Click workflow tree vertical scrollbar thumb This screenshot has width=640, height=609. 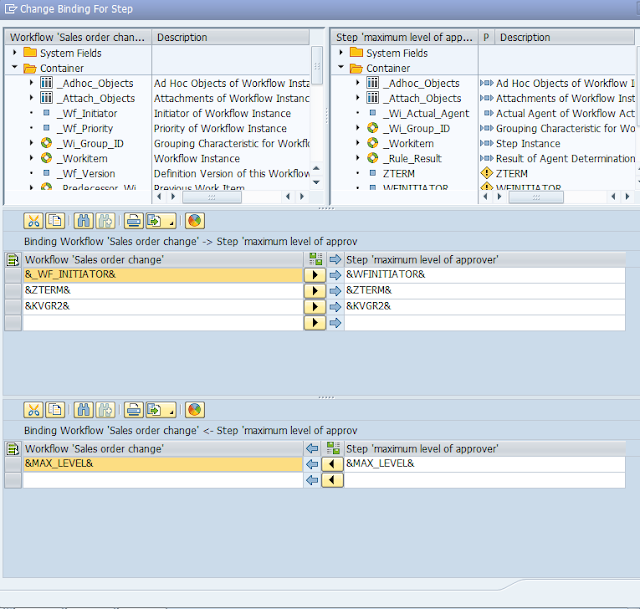317,65
